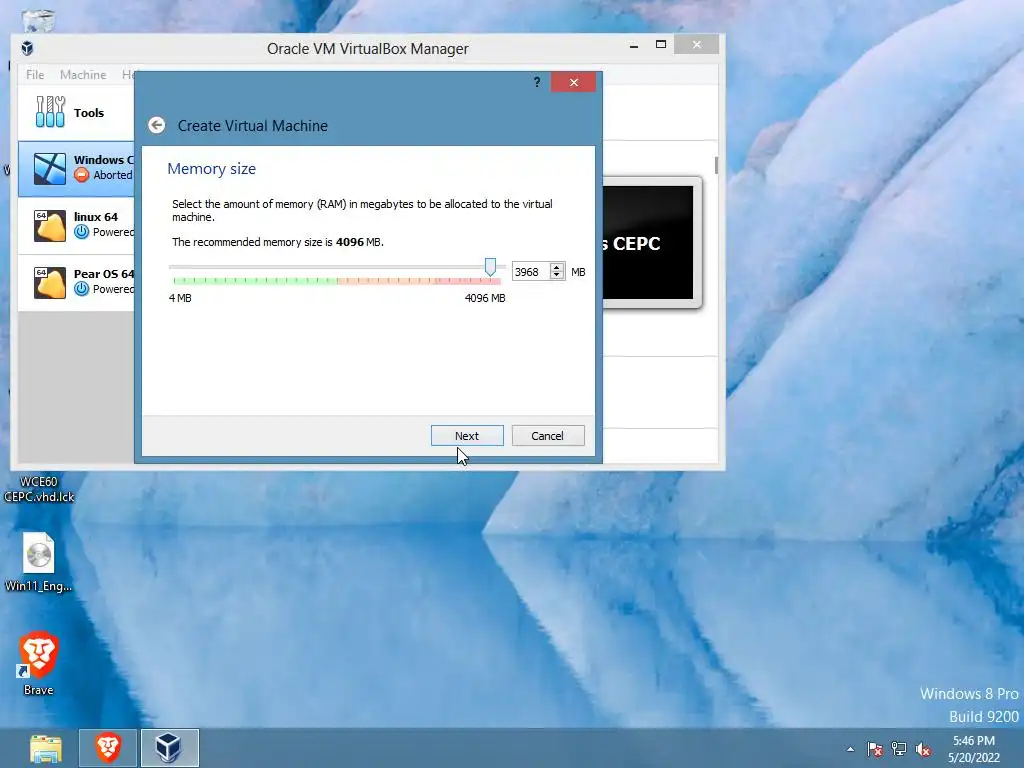1024x768 pixels.
Task: Click the memory slider's colored tick bar
Action: (336, 281)
